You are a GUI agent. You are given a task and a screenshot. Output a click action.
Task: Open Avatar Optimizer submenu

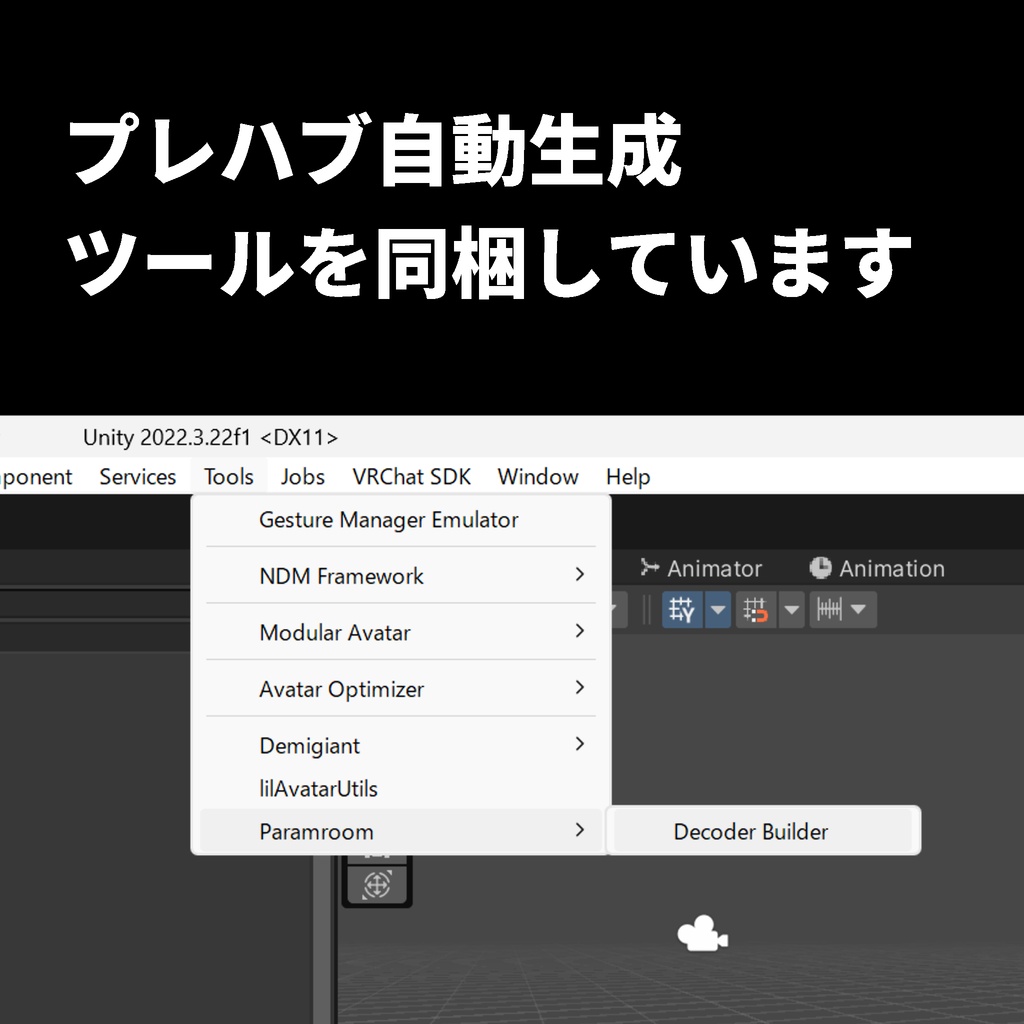click(x=401, y=689)
